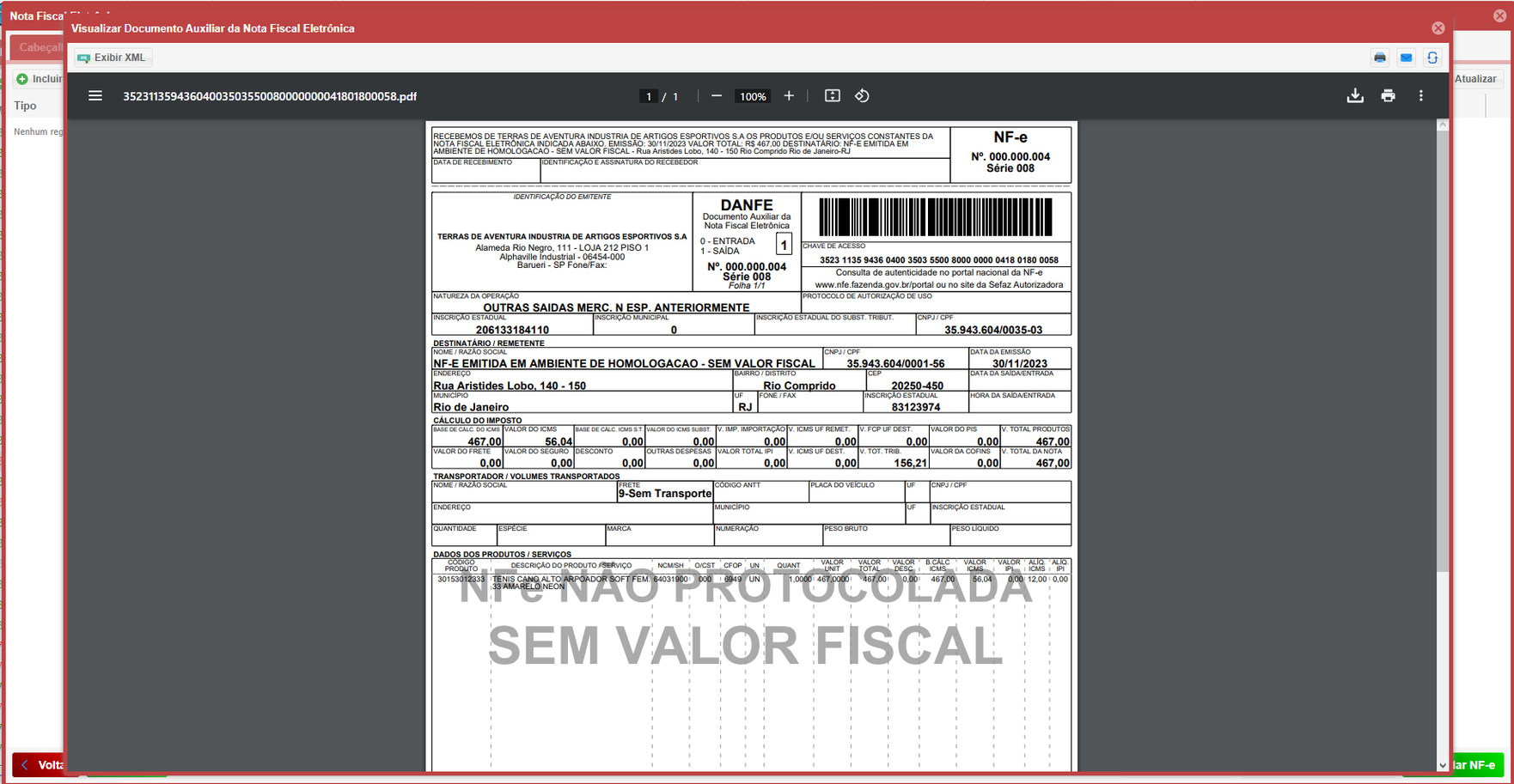This screenshot has height=784, width=1514.
Task: Open PDF viewer more actions menu
Action: coord(1420,96)
